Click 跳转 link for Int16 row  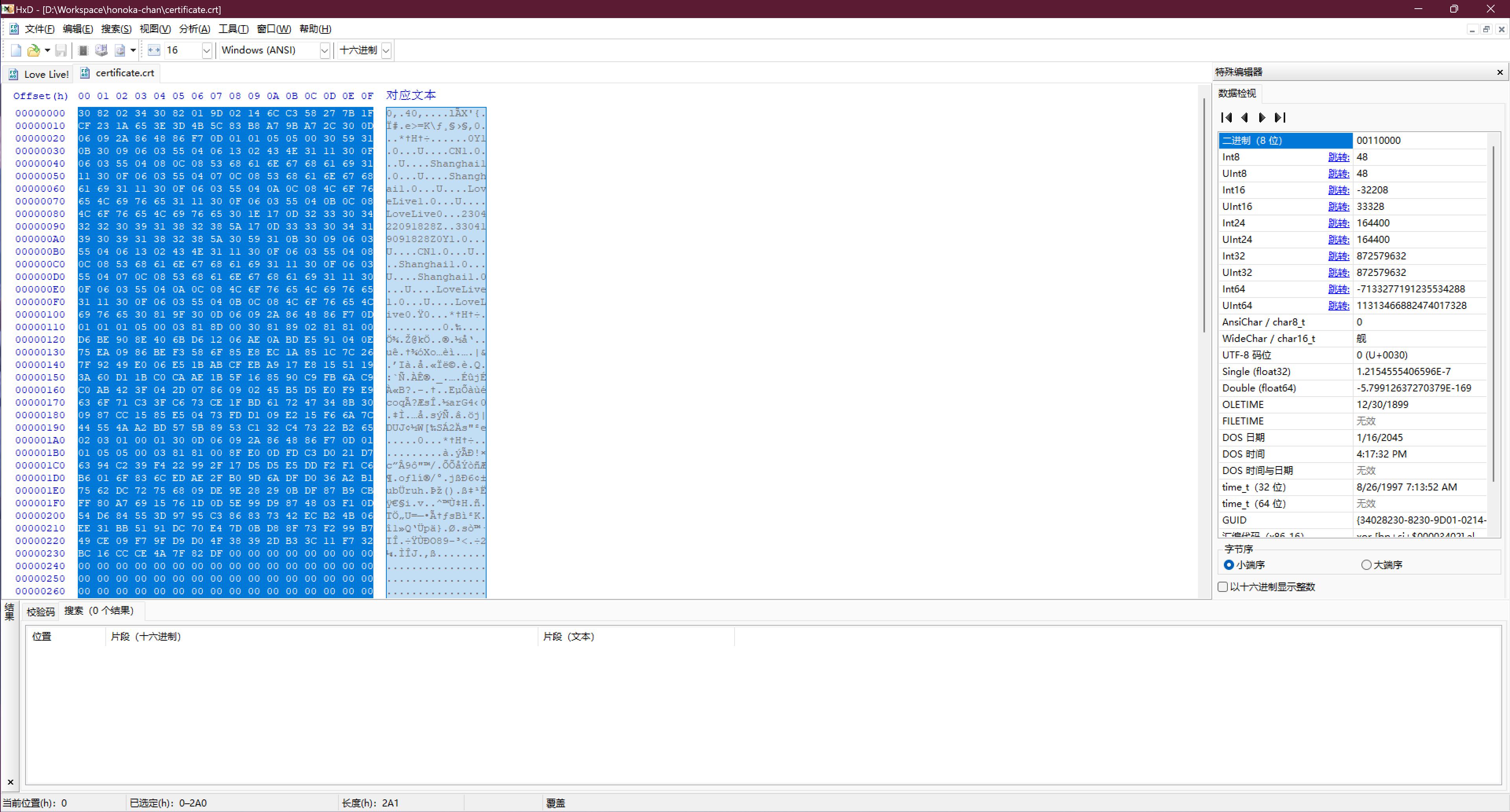1338,190
